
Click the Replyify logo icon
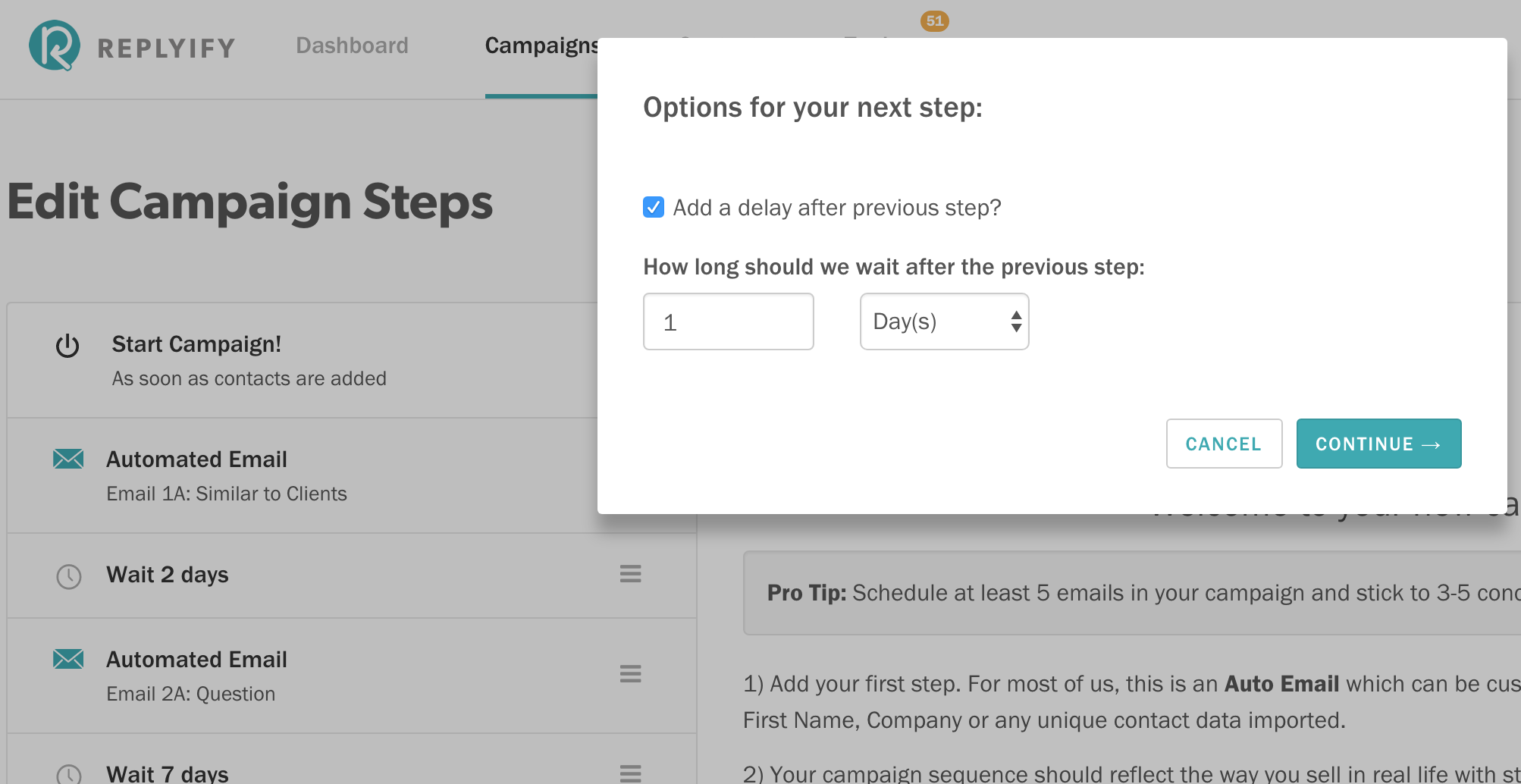[54, 45]
